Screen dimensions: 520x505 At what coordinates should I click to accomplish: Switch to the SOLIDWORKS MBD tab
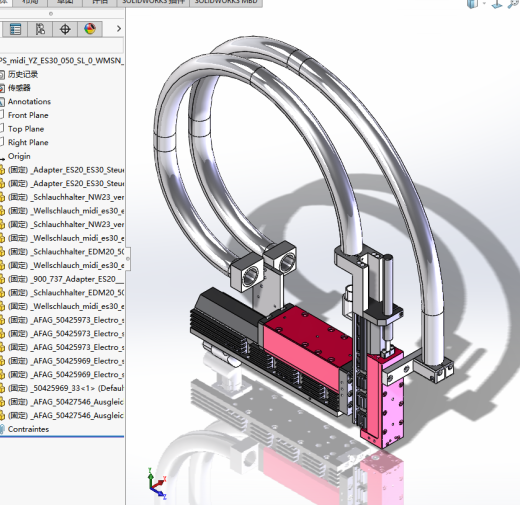point(226,3)
